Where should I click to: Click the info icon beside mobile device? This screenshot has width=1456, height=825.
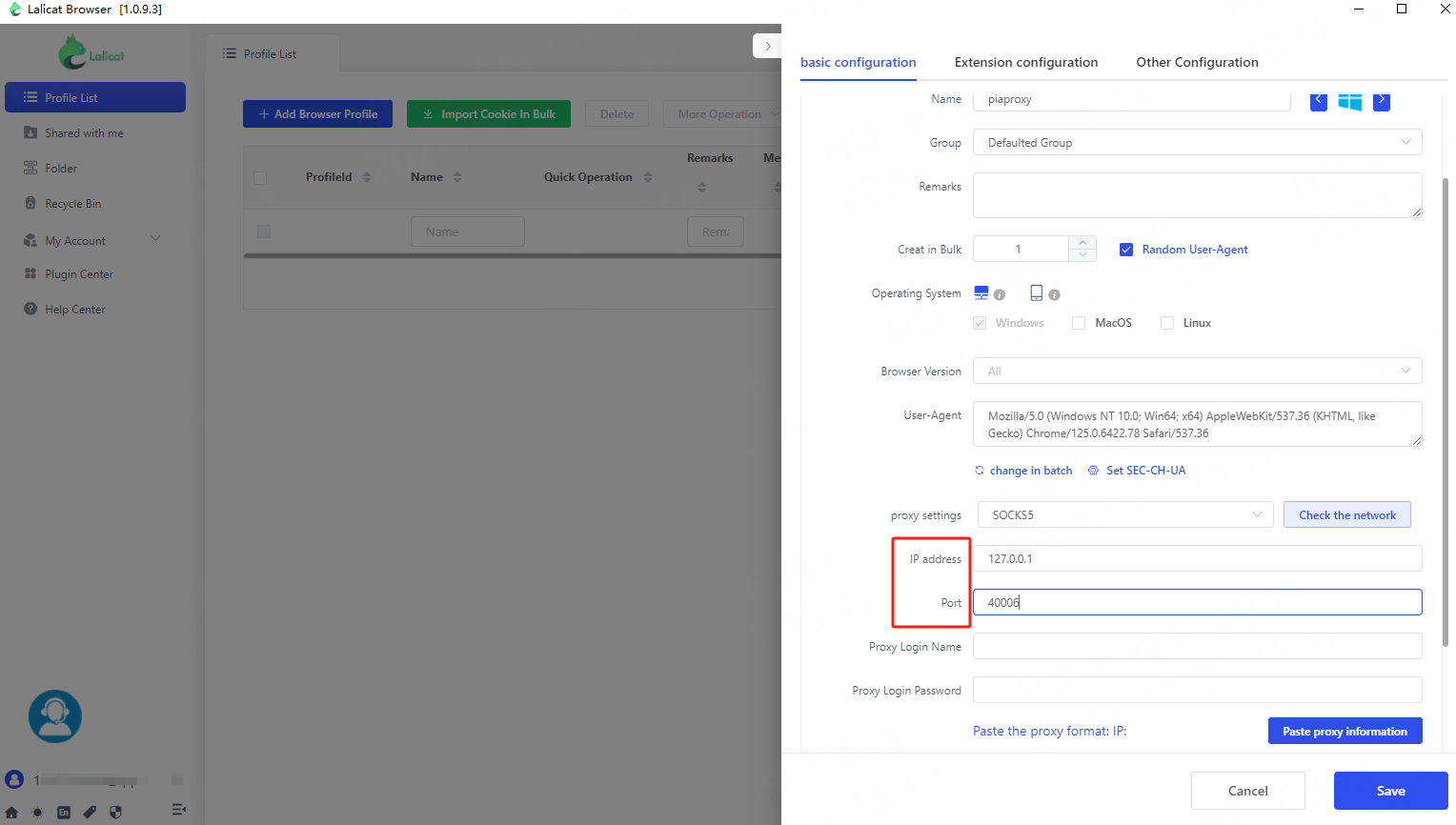1054,295
